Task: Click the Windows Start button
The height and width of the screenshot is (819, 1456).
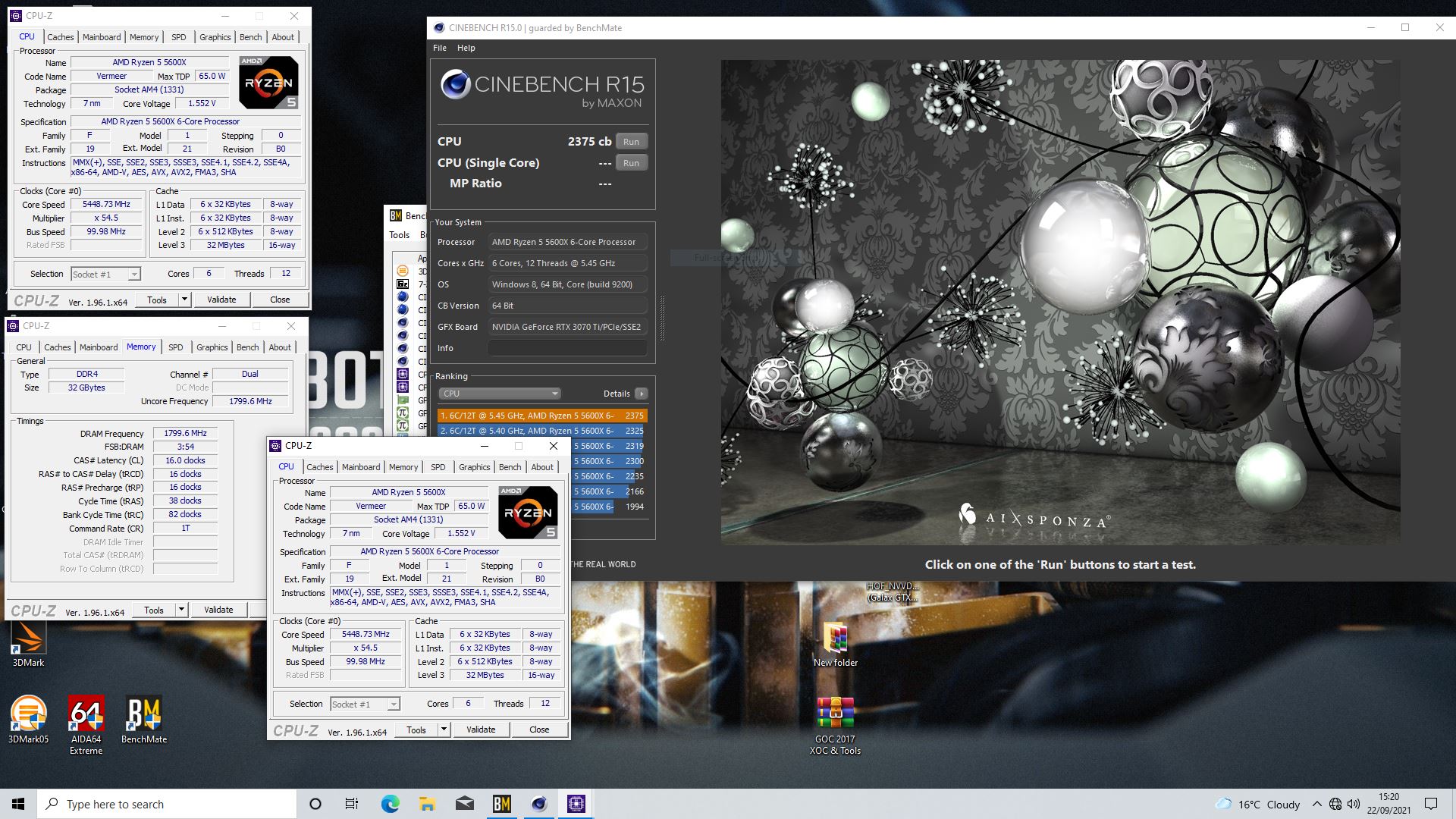Action: click(x=18, y=804)
